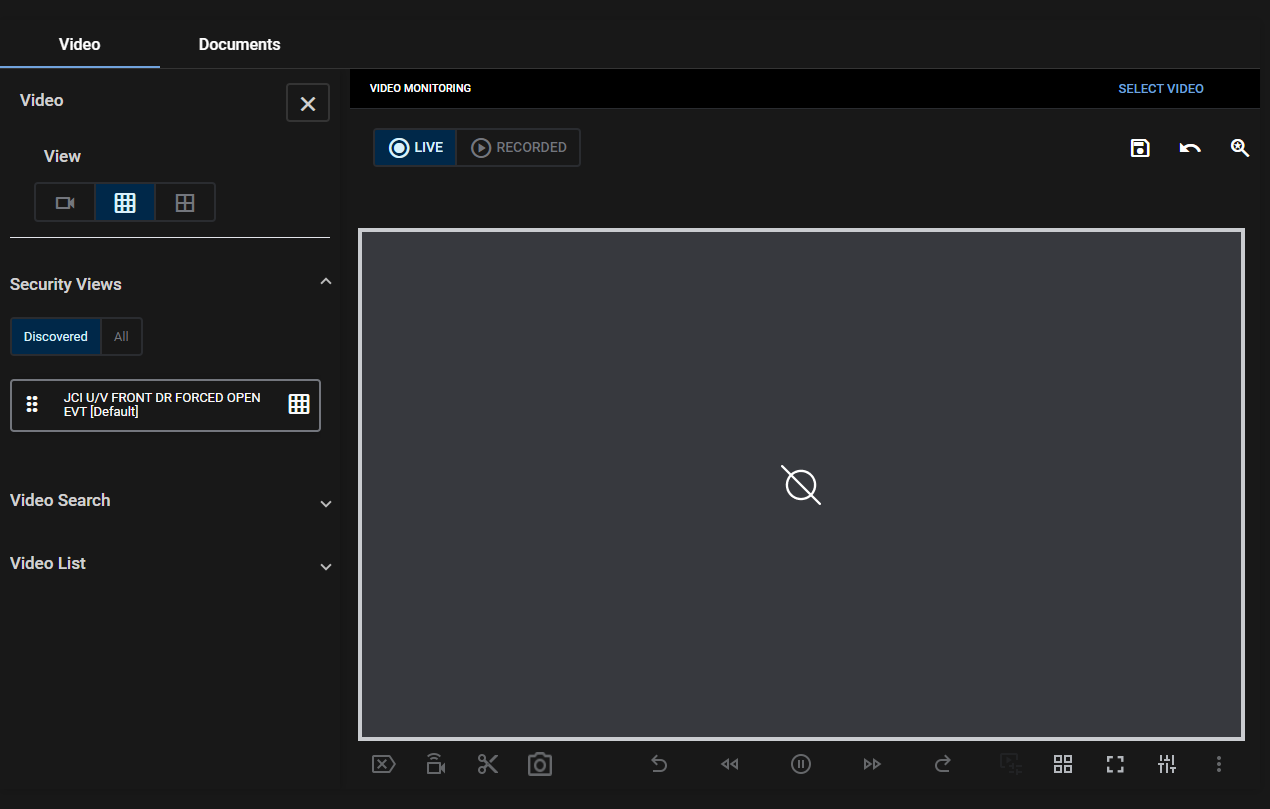Click the save view floppy disk icon
1270x809 pixels.
pyautogui.click(x=1140, y=148)
